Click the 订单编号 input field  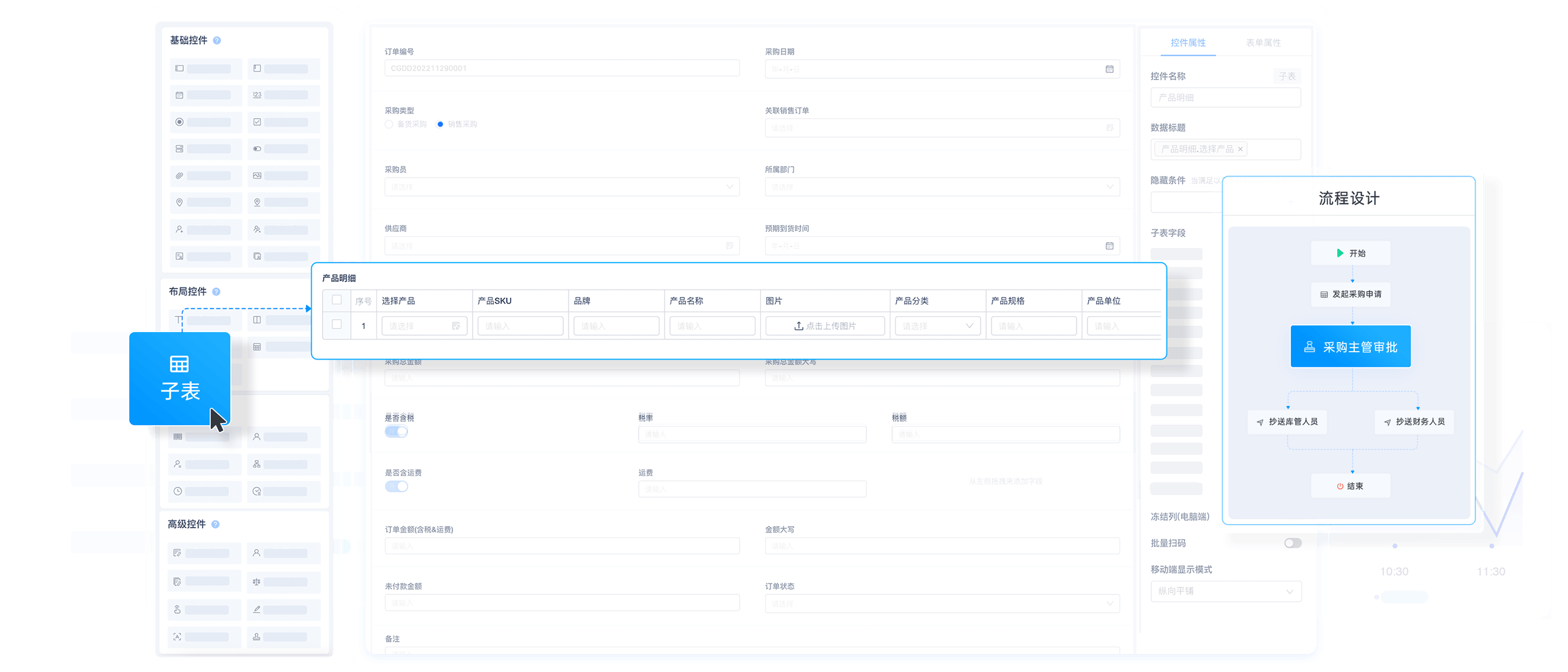pyautogui.click(x=561, y=68)
